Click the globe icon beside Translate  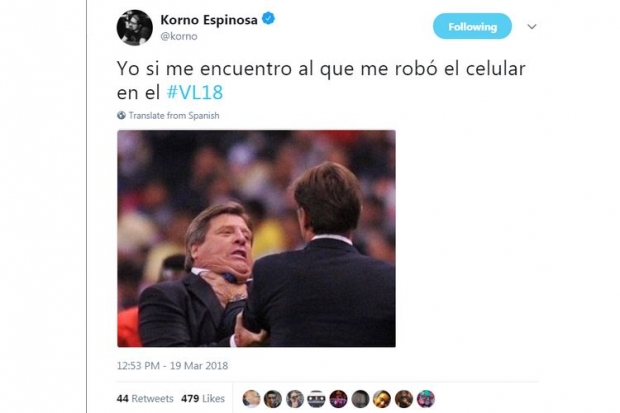point(121,116)
